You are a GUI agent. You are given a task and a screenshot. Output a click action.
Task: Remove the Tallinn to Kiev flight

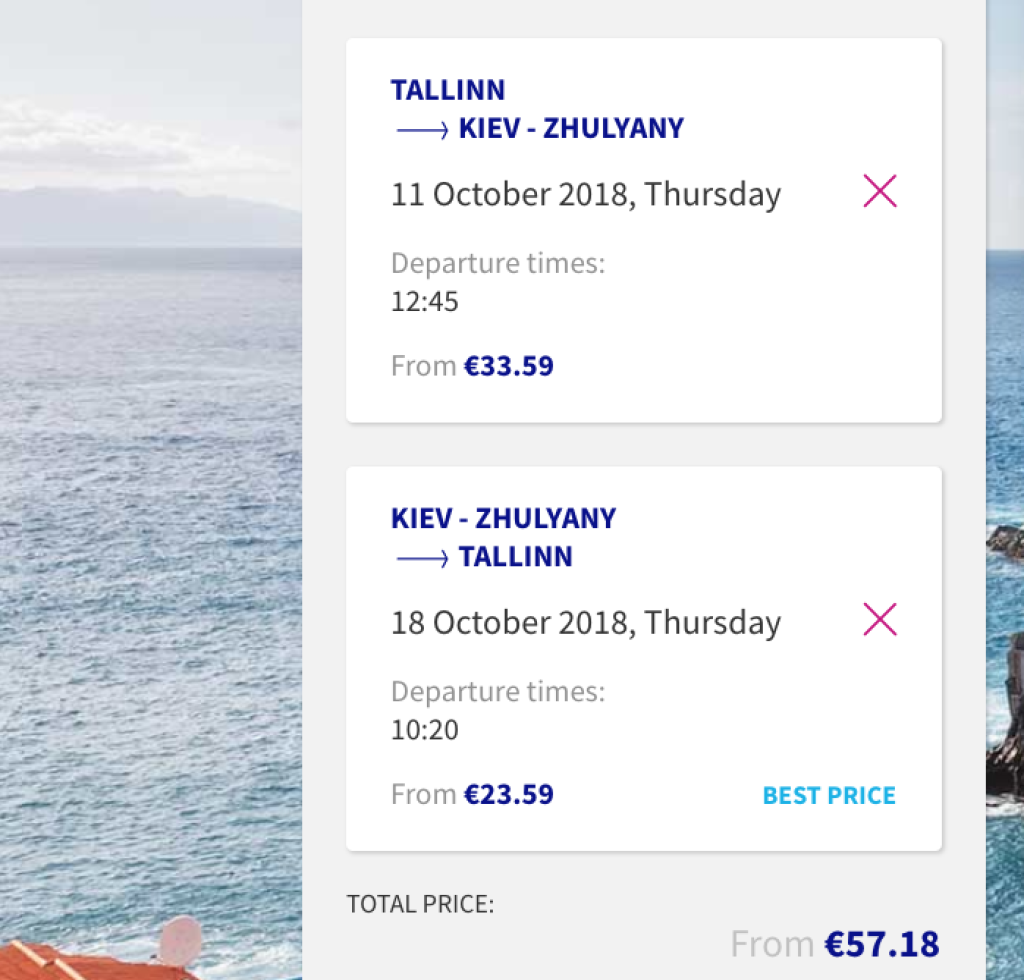pos(879,191)
